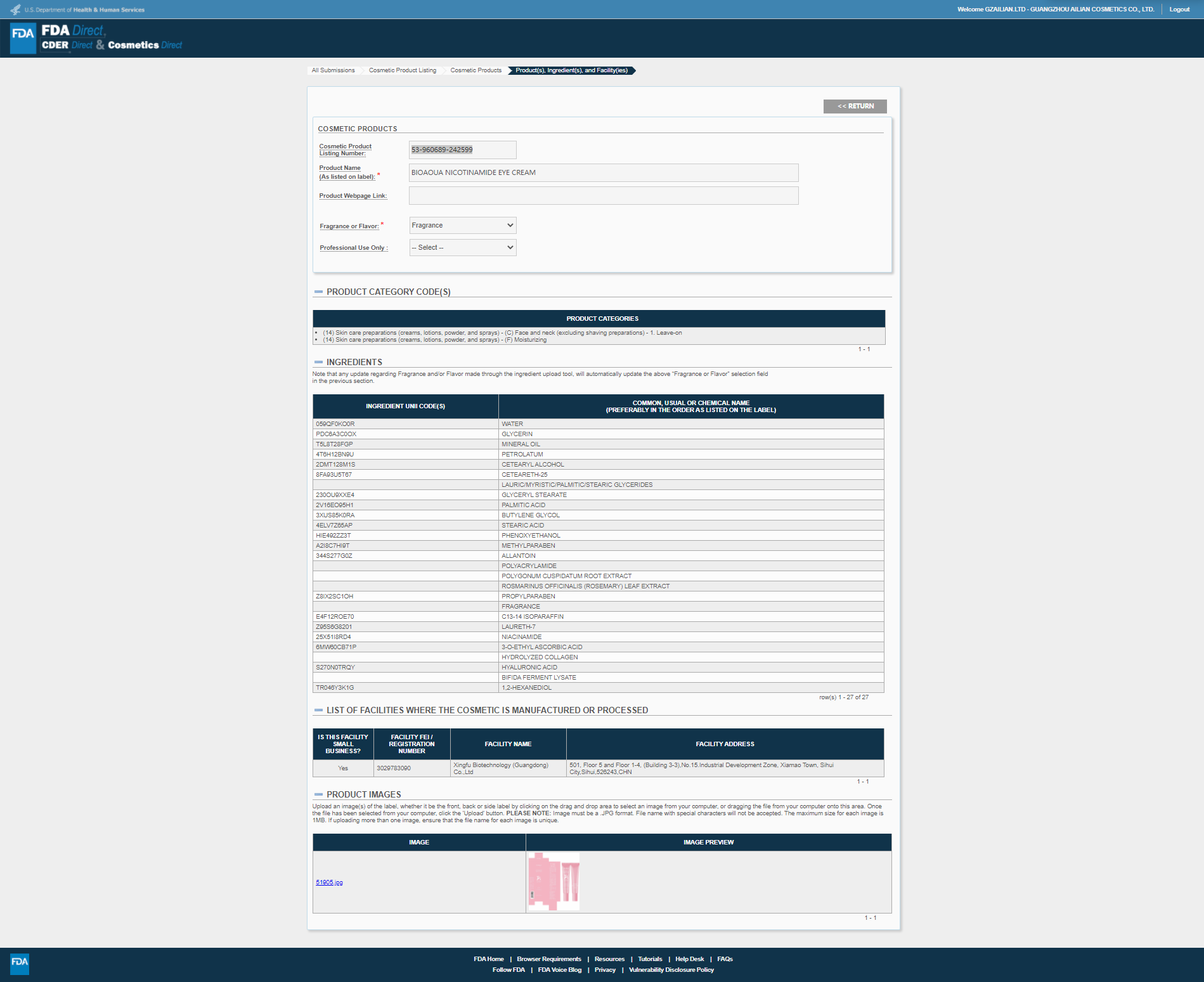Go to All Submissions breadcrumb
This screenshot has height=982, width=1204.
tap(333, 70)
